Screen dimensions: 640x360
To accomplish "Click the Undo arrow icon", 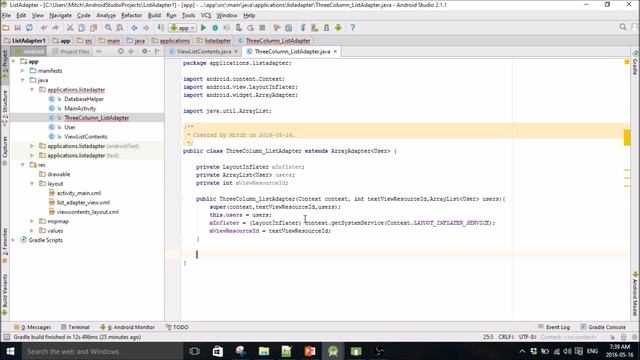I will pos(44,28).
